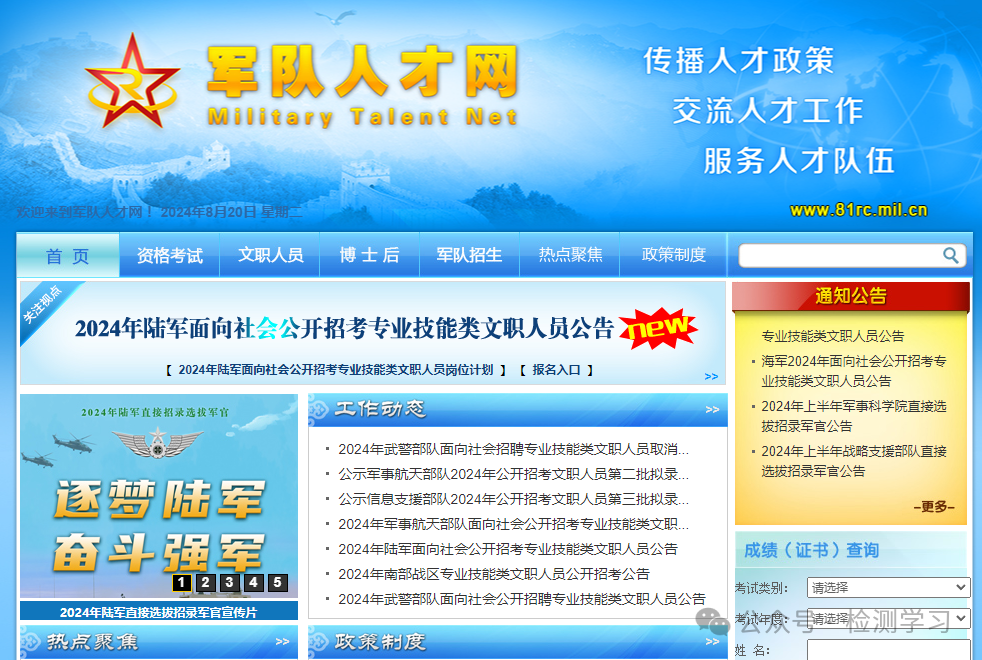Show slide 3 of the carousel
This screenshot has height=660, width=982.
[x=229, y=582]
